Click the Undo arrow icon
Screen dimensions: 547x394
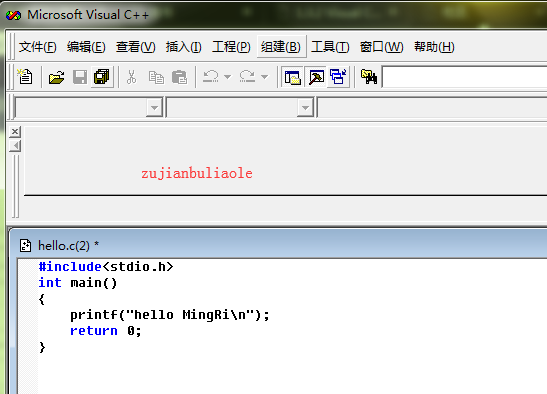point(211,76)
